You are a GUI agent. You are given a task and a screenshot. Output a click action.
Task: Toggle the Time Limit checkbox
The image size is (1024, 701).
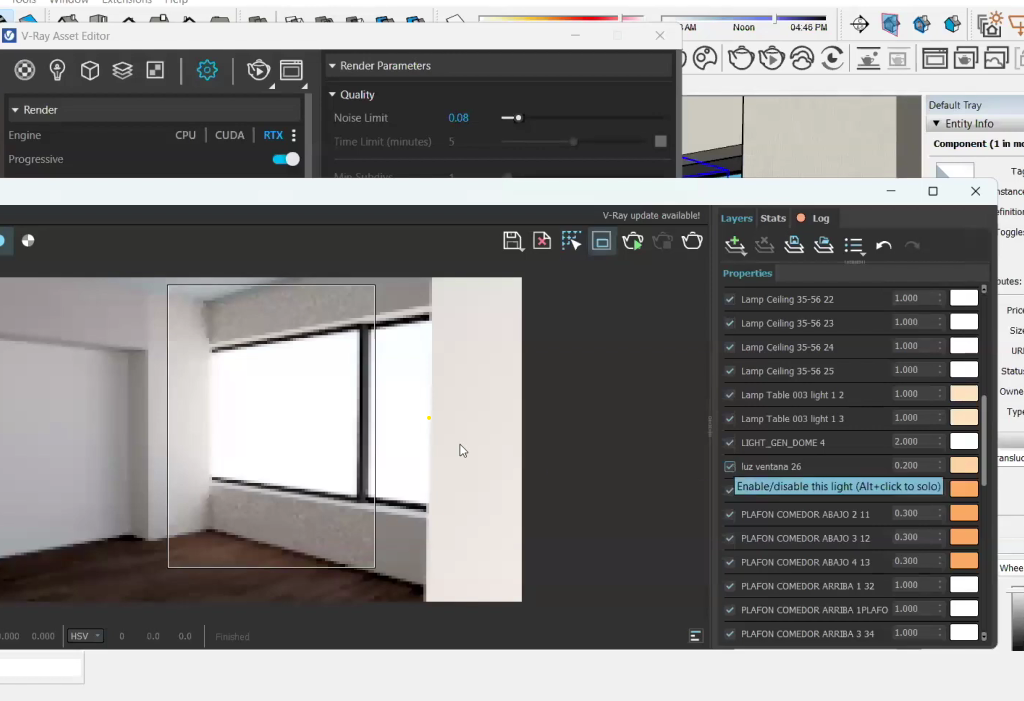tap(660, 141)
